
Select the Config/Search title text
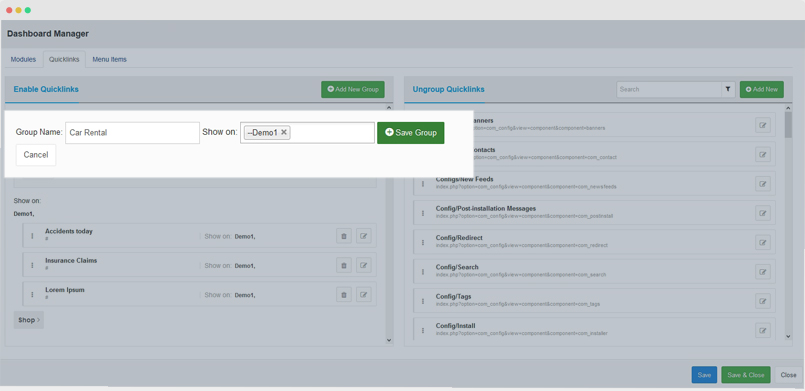pos(457,267)
